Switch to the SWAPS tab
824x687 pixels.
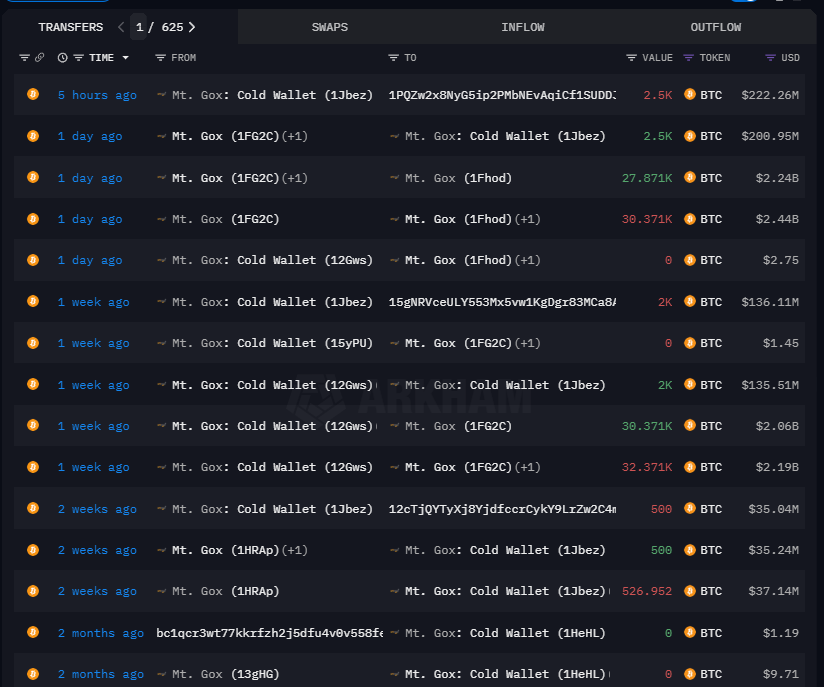click(330, 27)
